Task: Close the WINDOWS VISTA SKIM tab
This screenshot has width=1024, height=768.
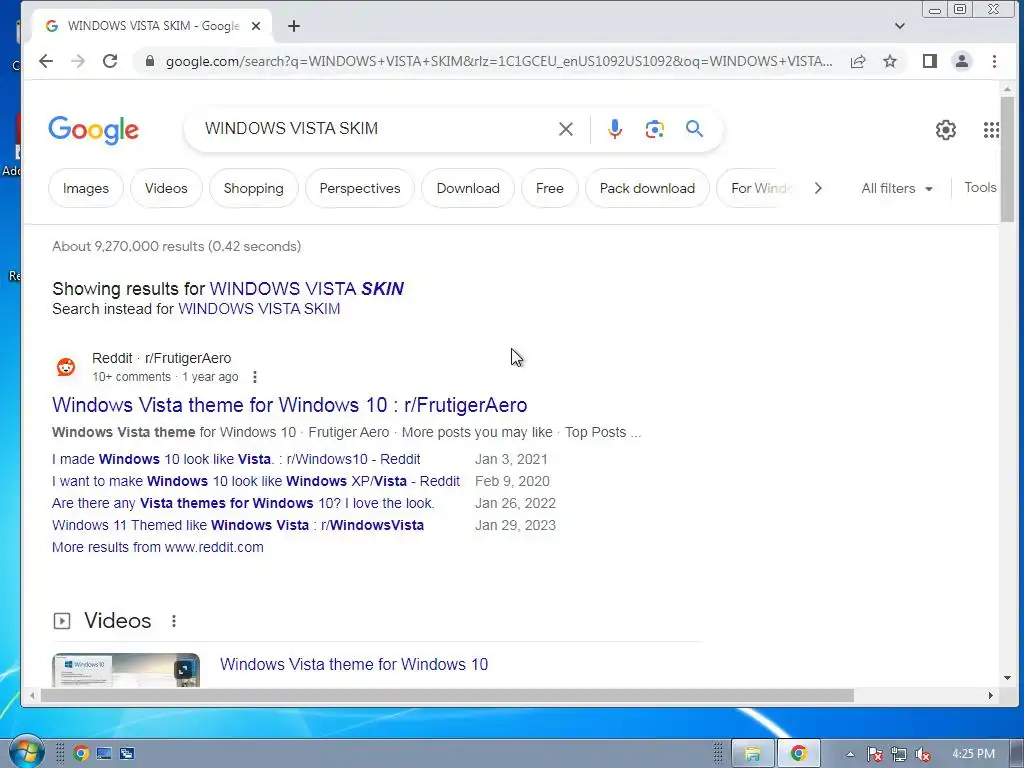Action: 256,26
